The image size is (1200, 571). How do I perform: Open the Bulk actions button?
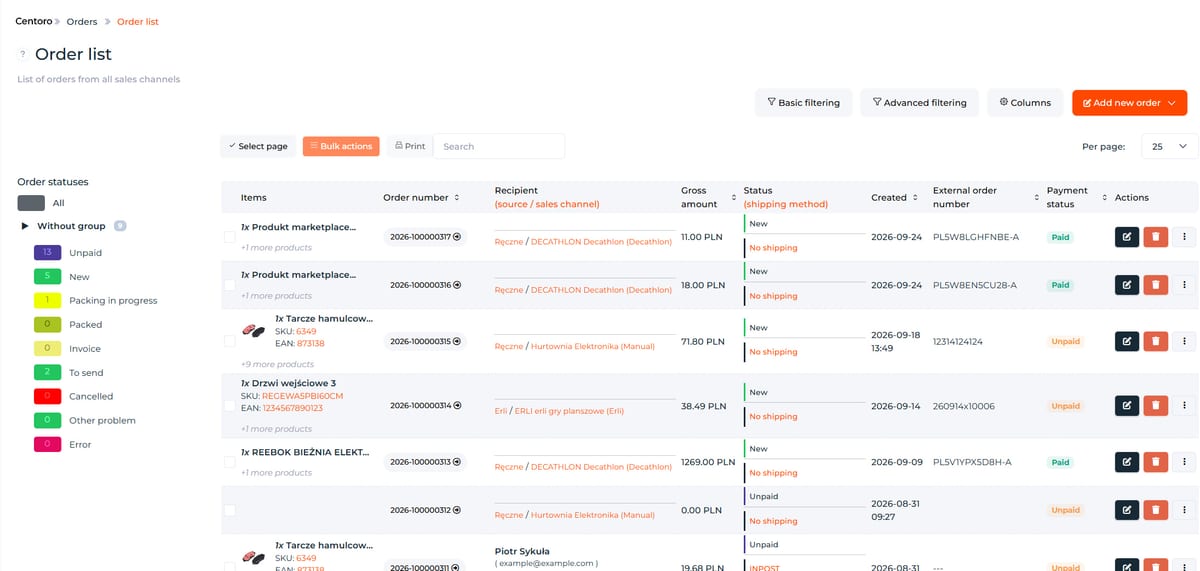341,146
